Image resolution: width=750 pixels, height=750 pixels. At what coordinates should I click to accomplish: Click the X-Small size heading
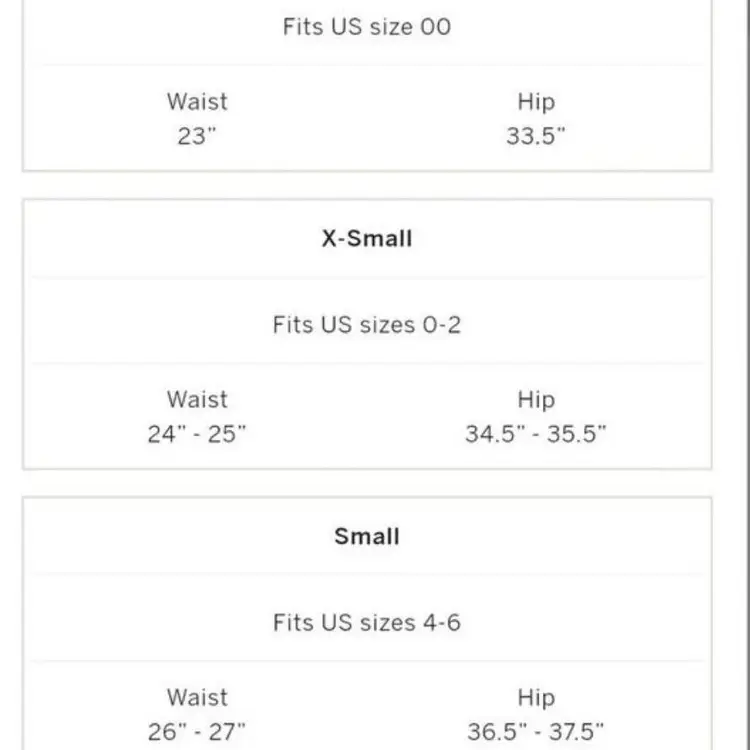click(x=366, y=239)
